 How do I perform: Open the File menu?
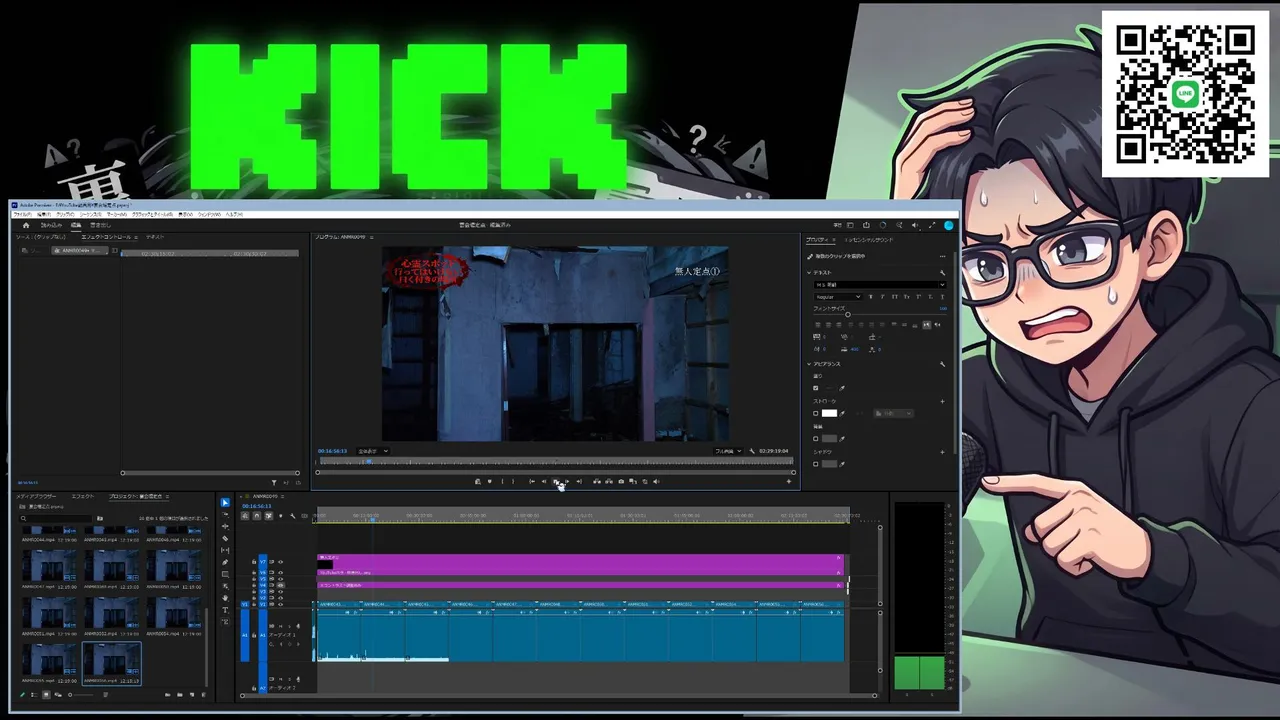click(22, 214)
